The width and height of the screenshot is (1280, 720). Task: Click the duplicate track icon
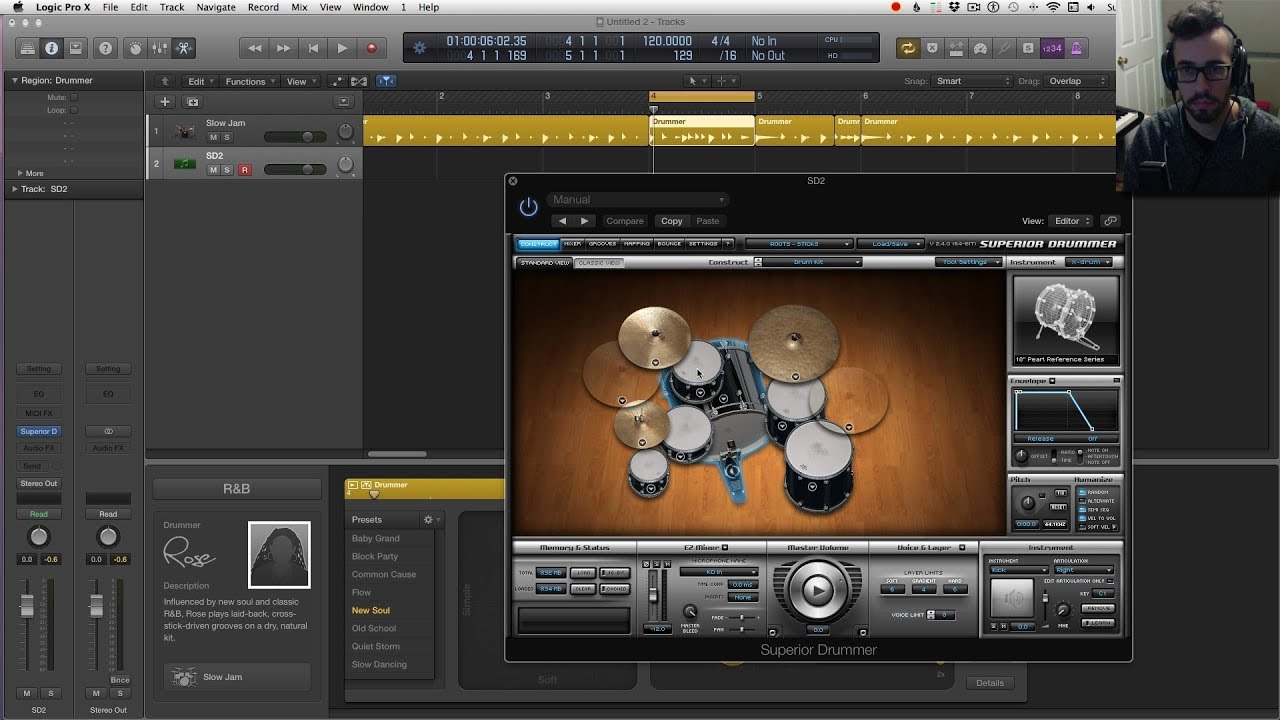pyautogui.click(x=192, y=102)
